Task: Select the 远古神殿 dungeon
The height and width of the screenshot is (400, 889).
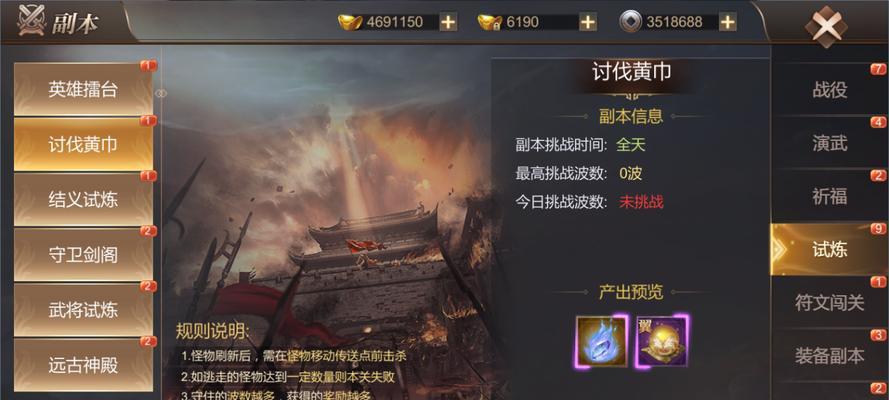Action: 83,365
